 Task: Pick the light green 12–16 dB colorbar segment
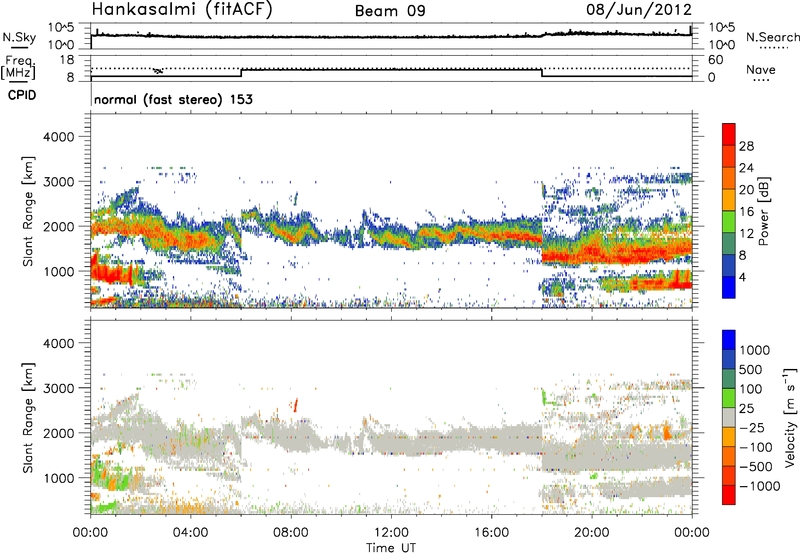(729, 222)
